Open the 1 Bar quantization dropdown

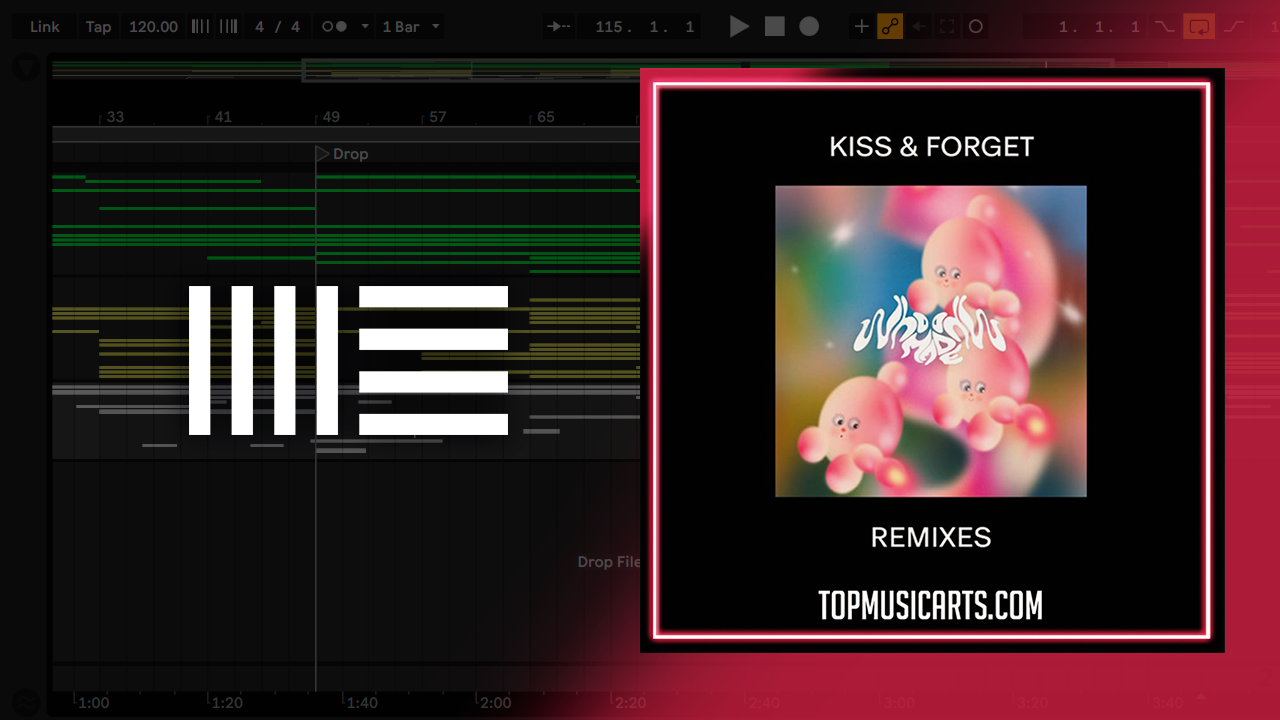[411, 27]
